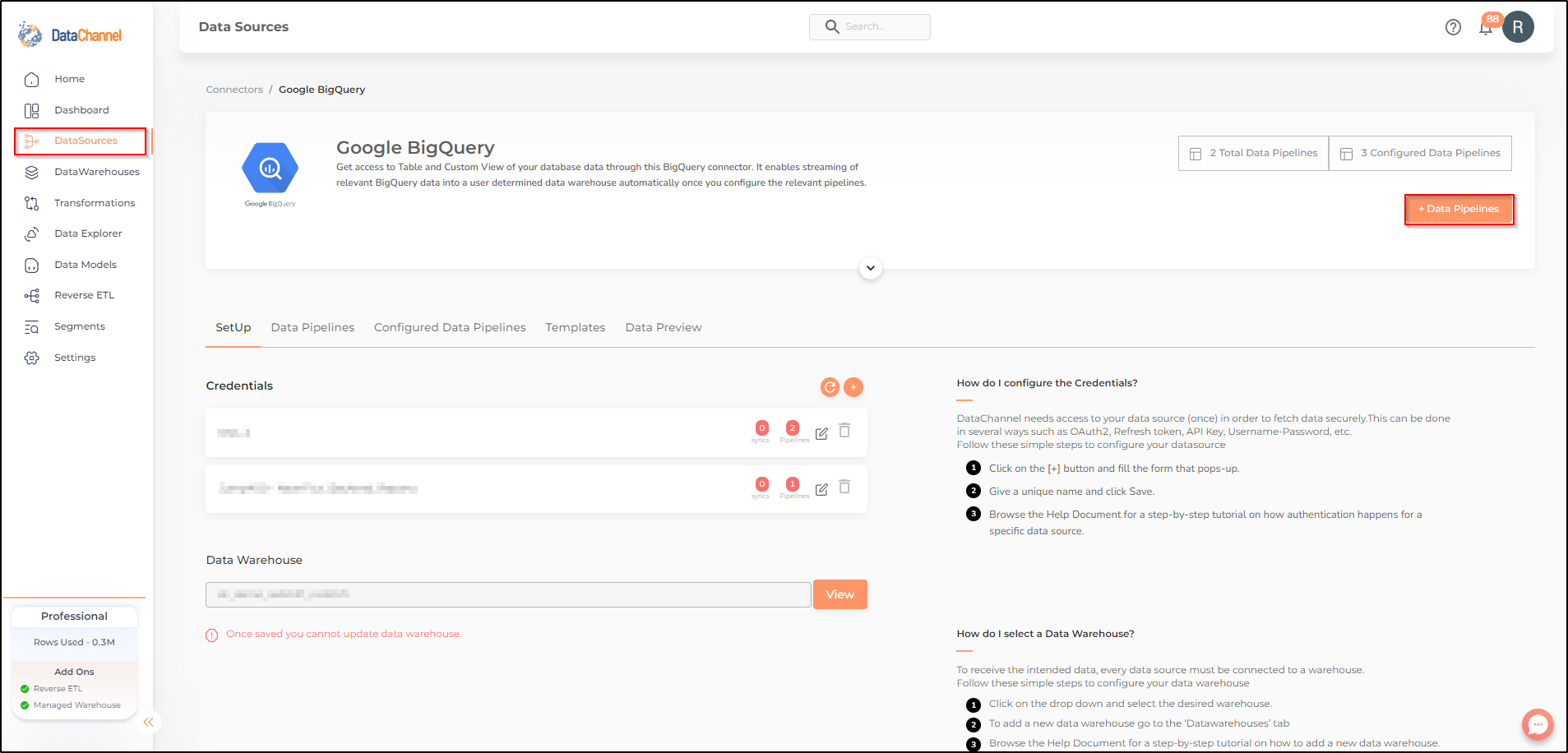Open the Home icon in sidebar
This screenshot has height=753, width=1568.
[x=31, y=80]
